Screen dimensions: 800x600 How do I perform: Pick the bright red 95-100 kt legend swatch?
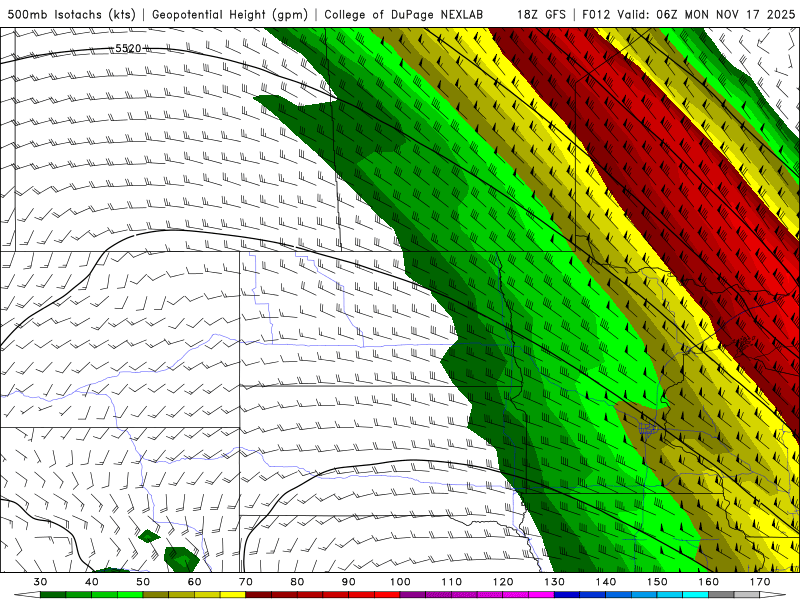point(387,595)
